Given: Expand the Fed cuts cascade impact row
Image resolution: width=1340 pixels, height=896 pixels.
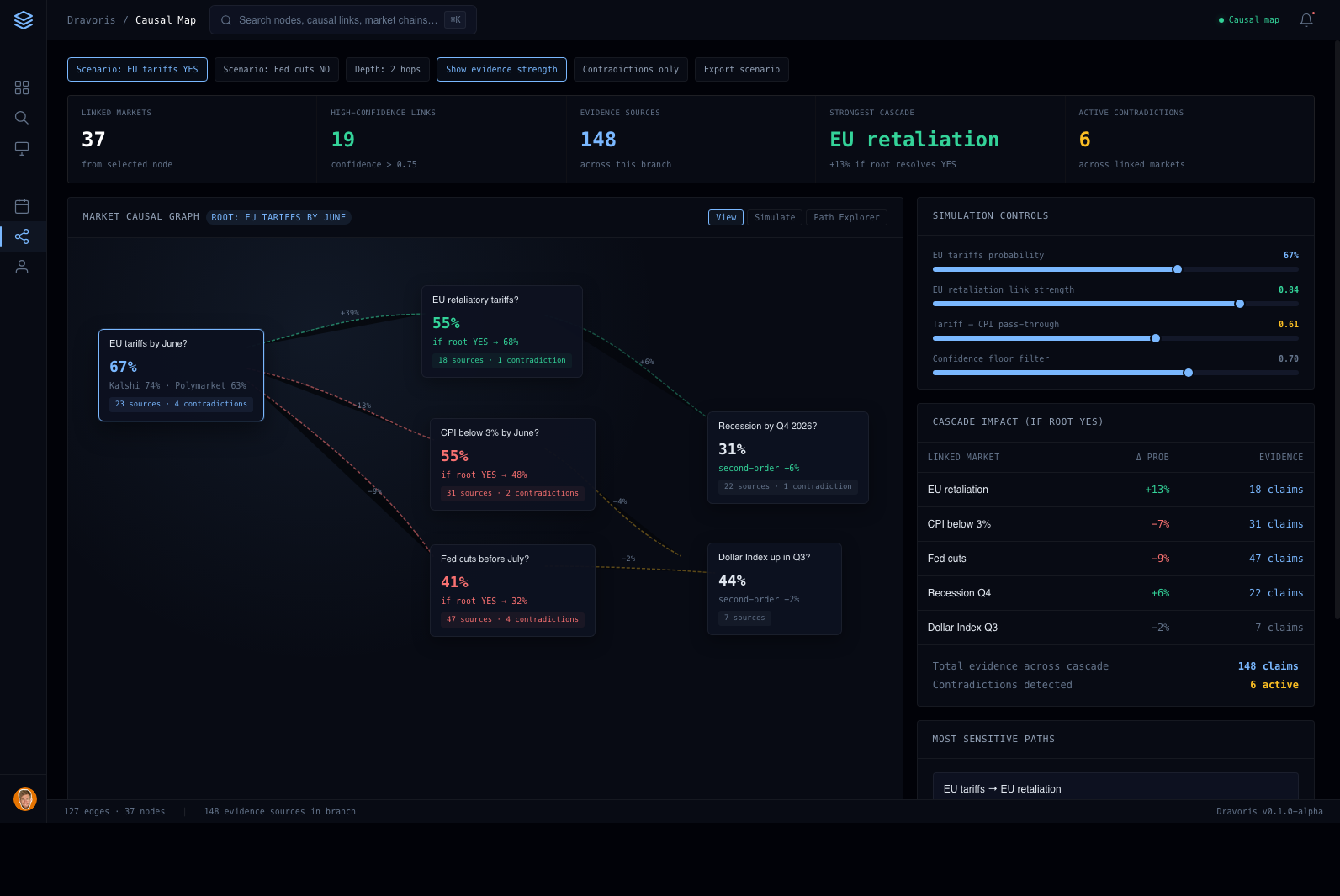Looking at the screenshot, I should pos(1115,559).
